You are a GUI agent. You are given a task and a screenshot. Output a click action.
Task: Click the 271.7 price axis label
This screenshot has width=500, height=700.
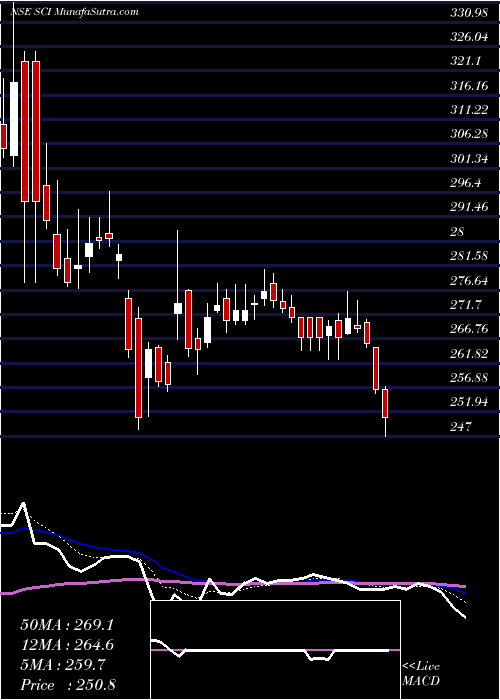coord(466,305)
